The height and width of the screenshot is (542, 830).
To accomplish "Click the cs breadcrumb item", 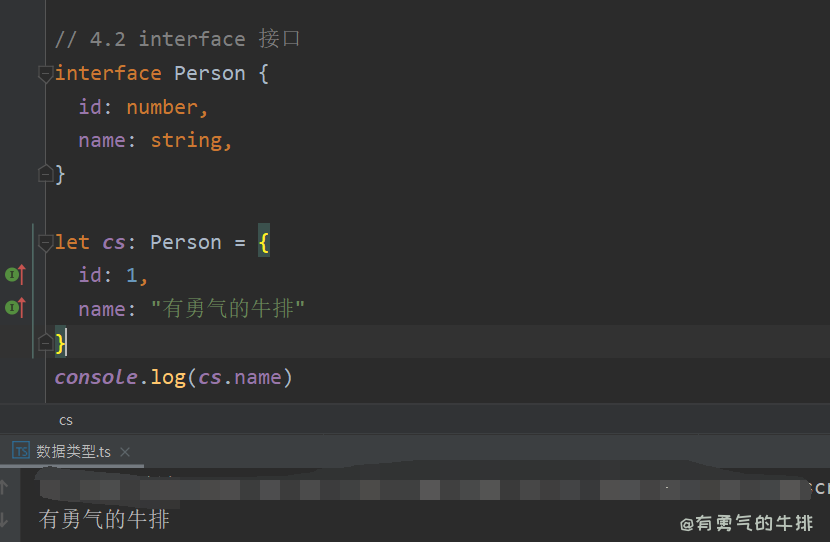I will tap(65, 420).
